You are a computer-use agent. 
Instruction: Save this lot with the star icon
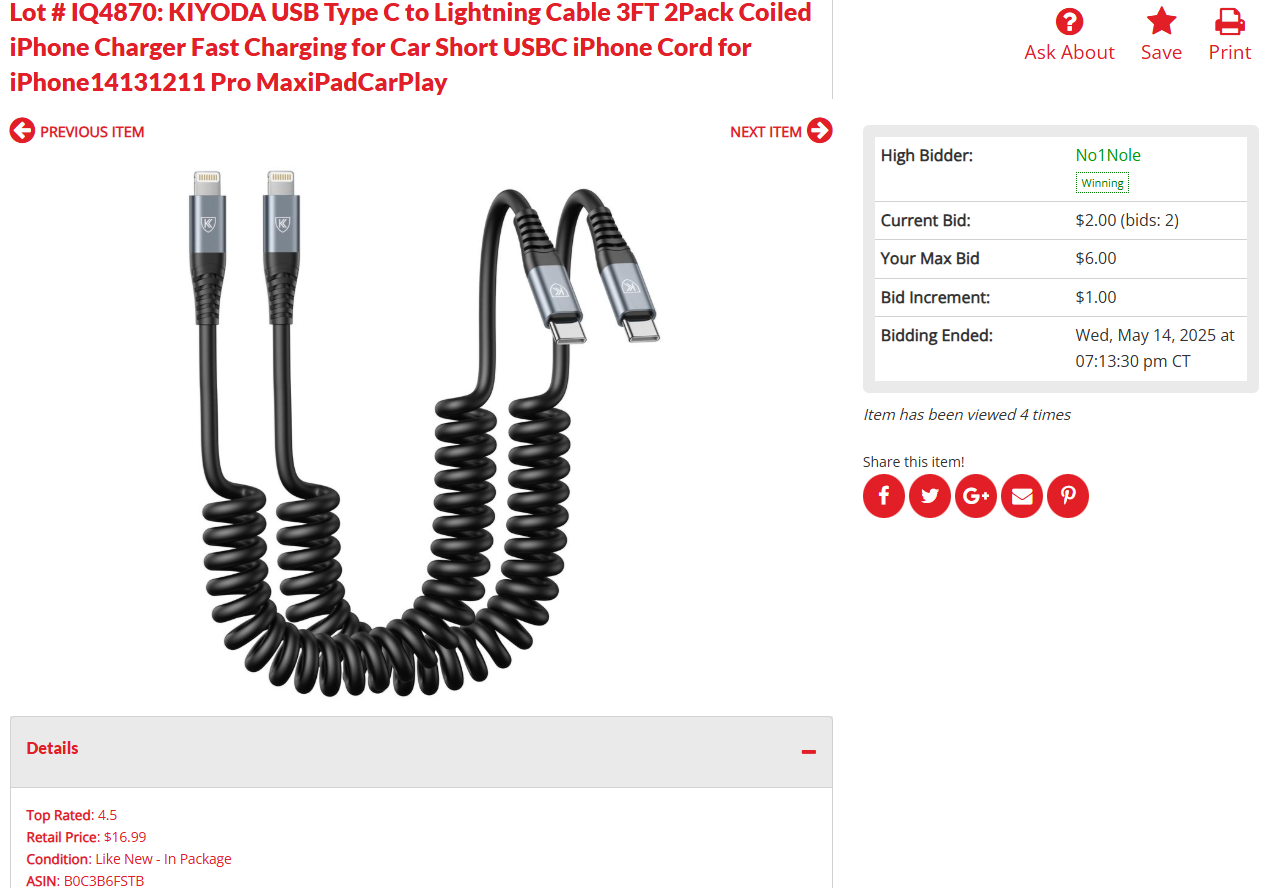pyautogui.click(x=1161, y=21)
